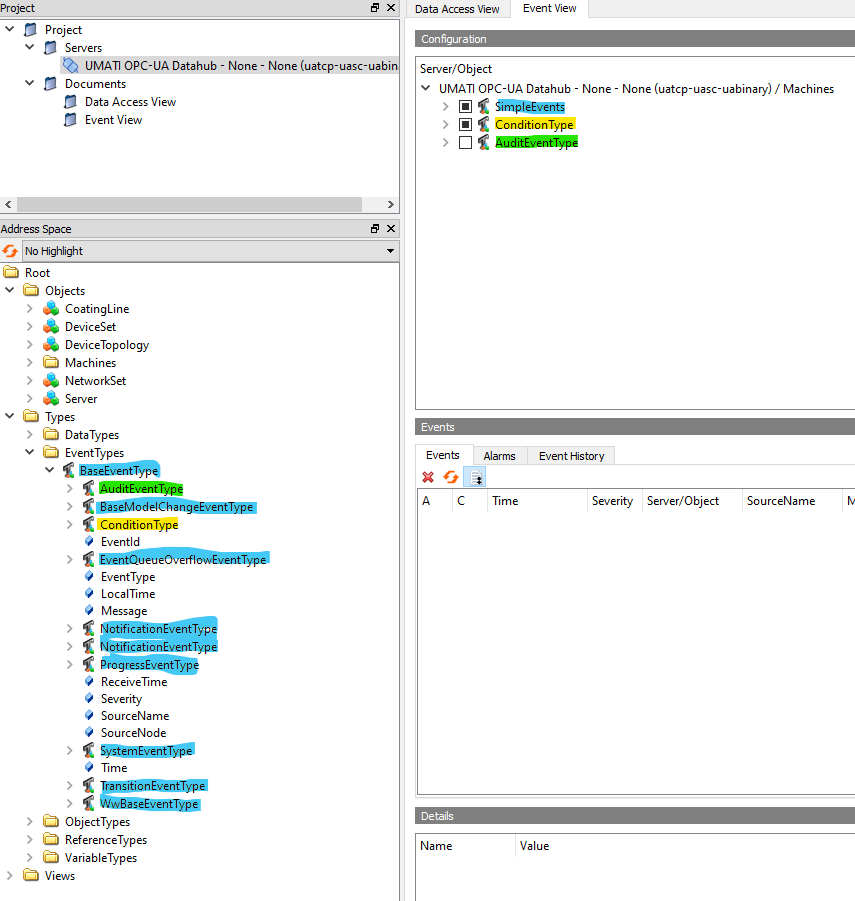Click the orange refresh icon in Events panel
The height and width of the screenshot is (901, 855).
452,477
